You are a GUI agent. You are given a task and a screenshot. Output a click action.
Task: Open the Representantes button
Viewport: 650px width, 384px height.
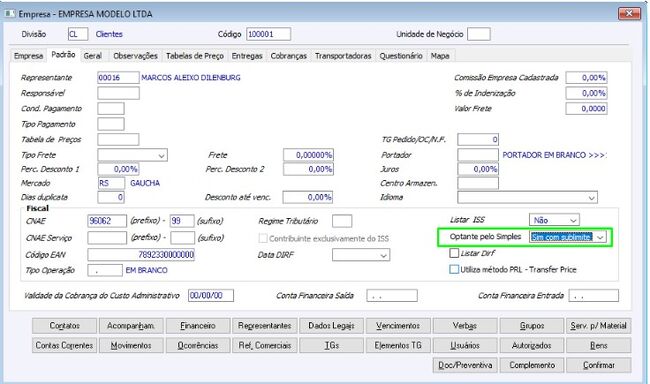pos(264,326)
